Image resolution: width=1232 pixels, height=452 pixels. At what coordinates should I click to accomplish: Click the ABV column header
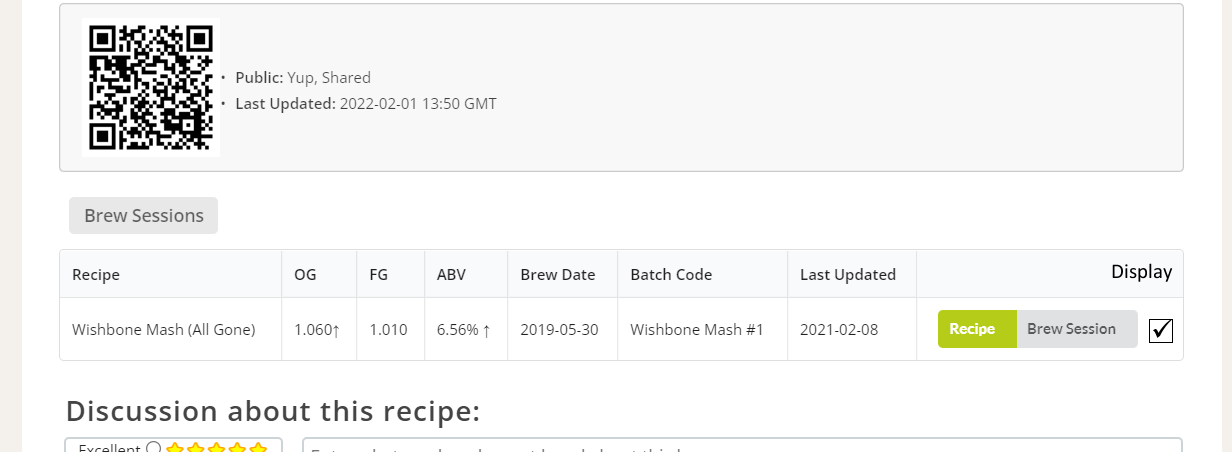(451, 274)
